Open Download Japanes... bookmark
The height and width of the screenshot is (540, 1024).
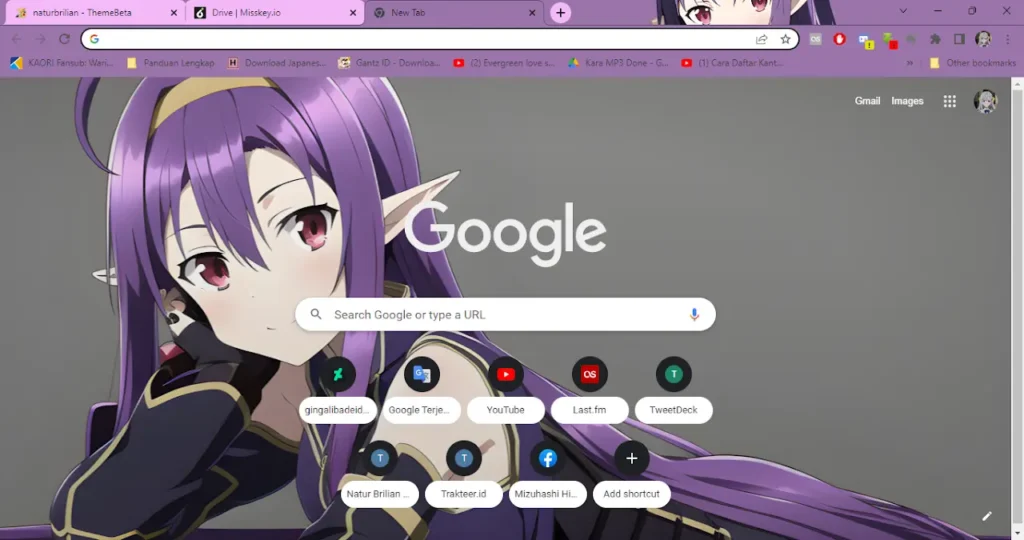pyautogui.click(x=277, y=63)
